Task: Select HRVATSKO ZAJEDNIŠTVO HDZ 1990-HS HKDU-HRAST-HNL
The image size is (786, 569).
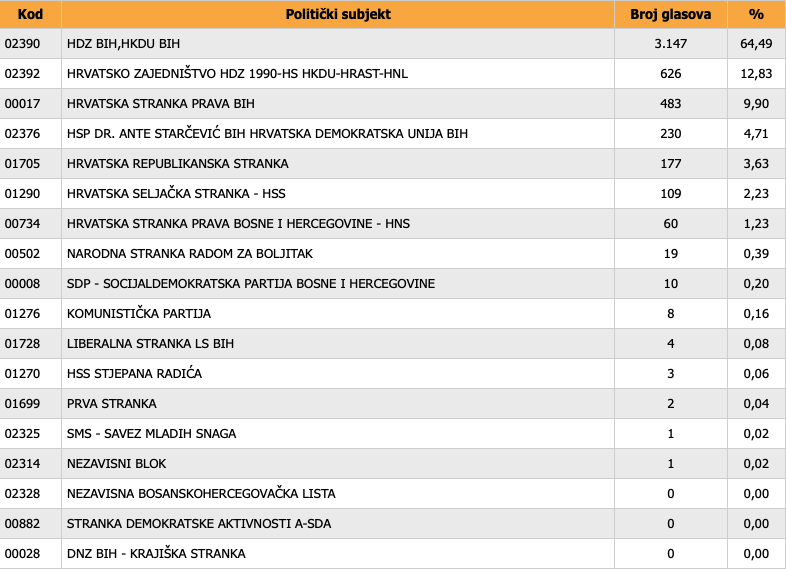Action: coord(237,74)
